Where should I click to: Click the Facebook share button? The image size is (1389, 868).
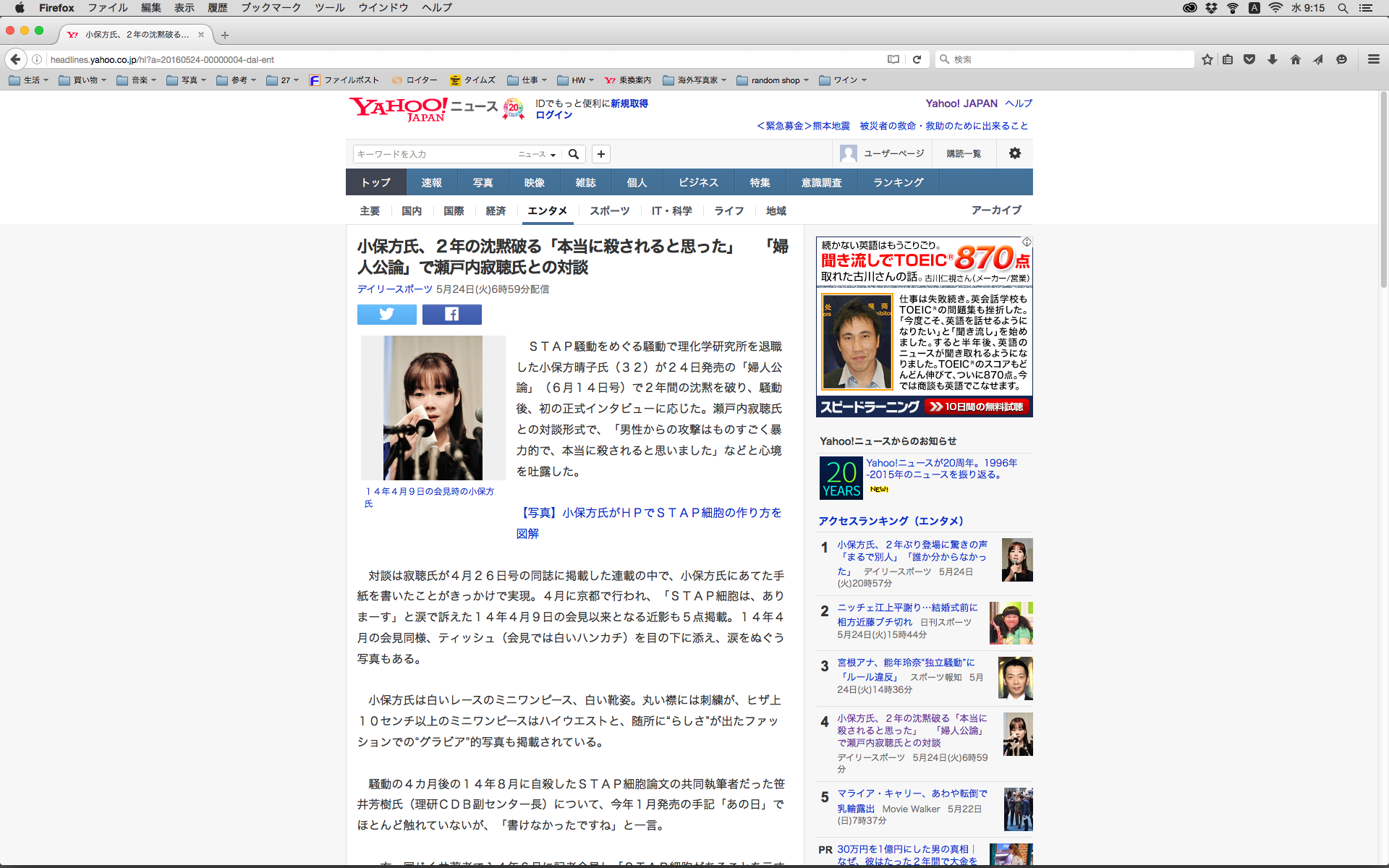(x=451, y=314)
